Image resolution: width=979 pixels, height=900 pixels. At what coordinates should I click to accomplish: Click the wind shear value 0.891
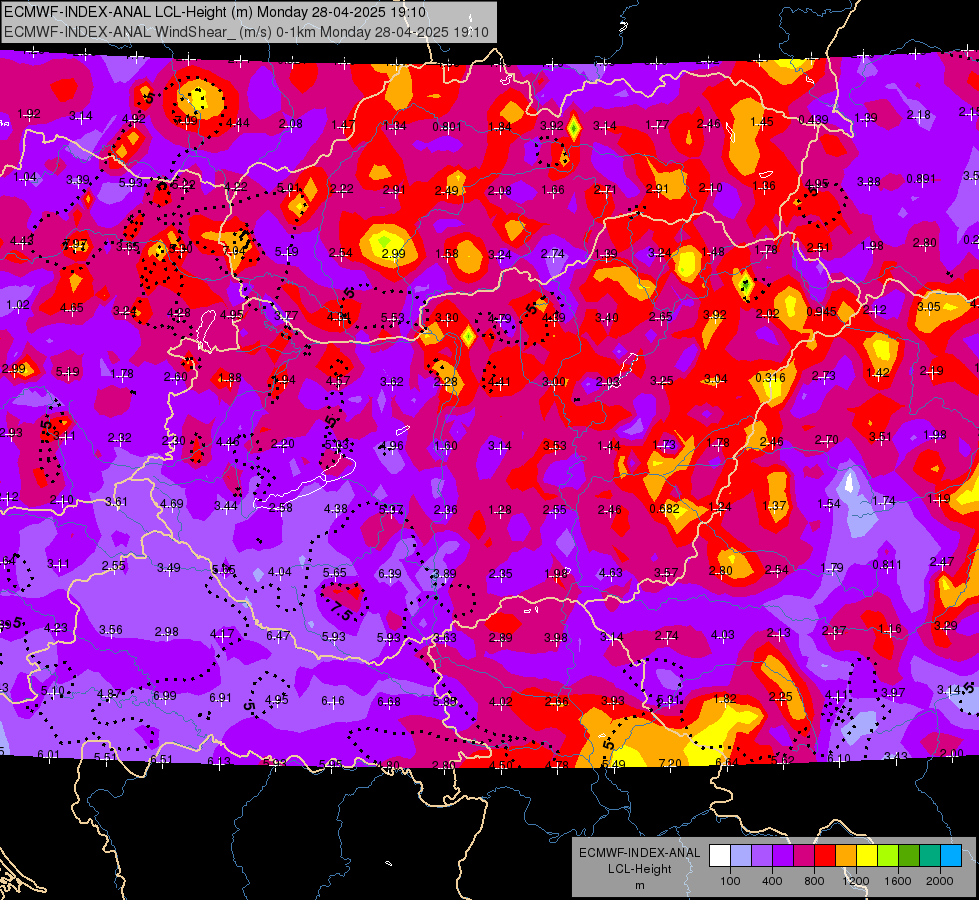pos(921,179)
